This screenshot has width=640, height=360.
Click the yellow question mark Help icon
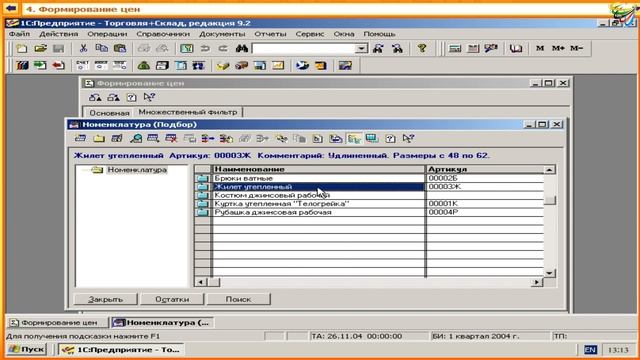(422, 49)
